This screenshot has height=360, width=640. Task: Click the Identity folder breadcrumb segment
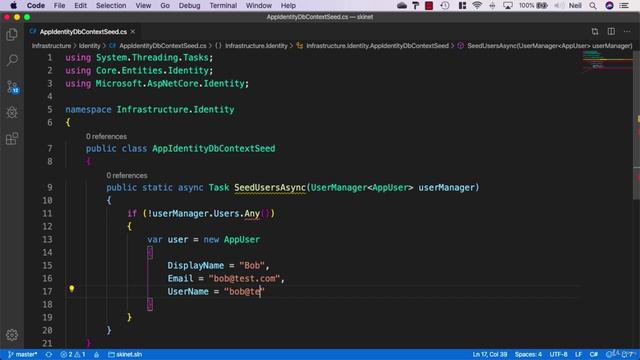(x=89, y=46)
